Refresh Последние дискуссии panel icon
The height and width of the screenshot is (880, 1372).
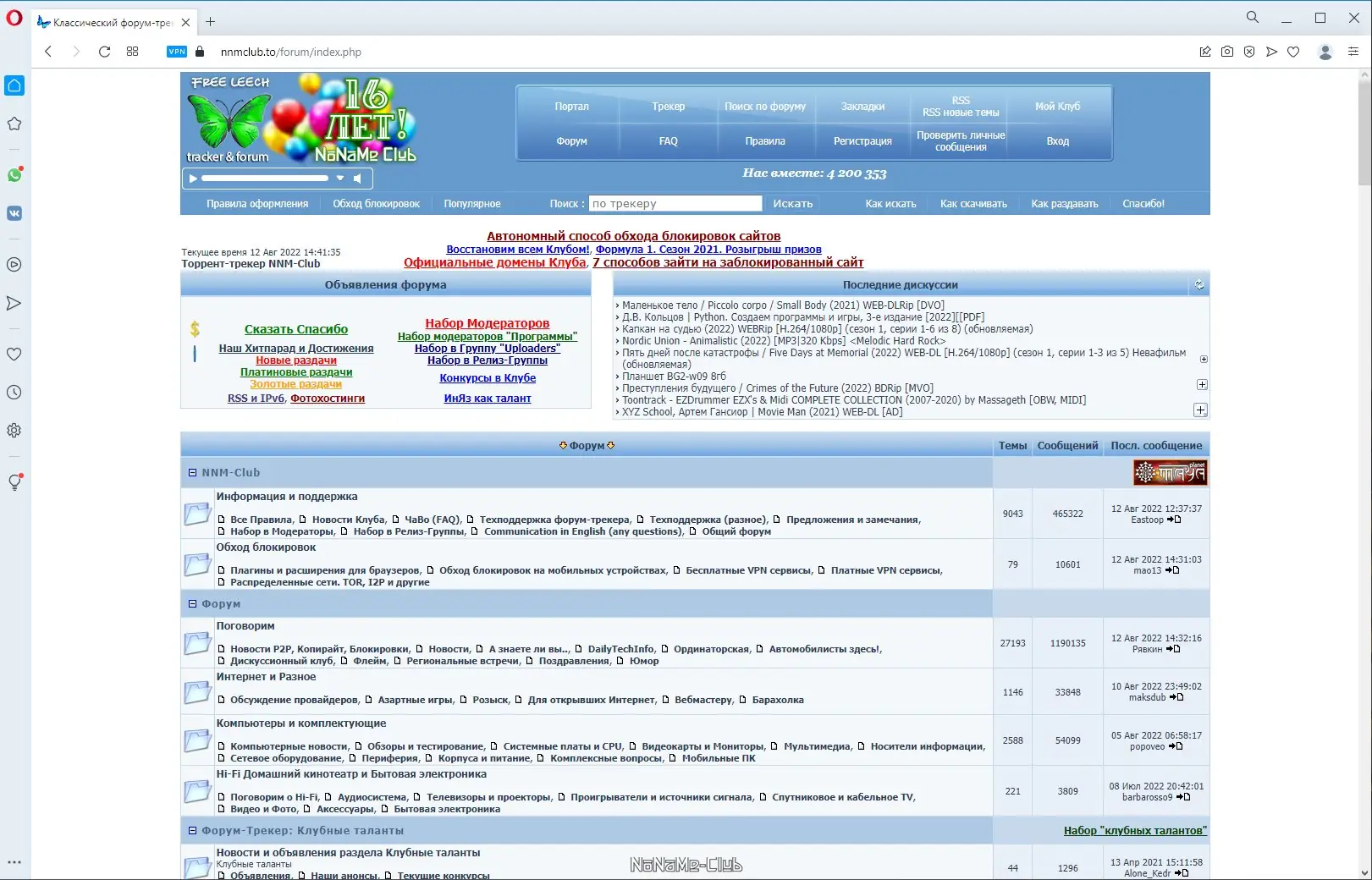[x=1198, y=285]
